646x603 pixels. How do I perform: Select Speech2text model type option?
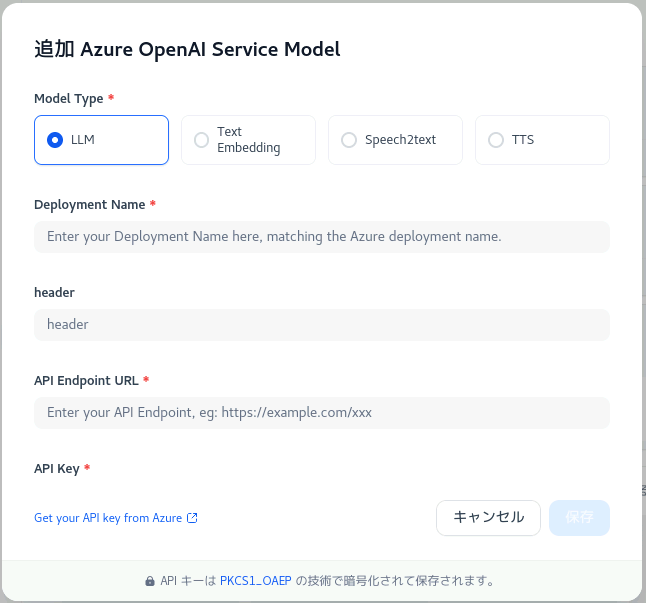396,140
